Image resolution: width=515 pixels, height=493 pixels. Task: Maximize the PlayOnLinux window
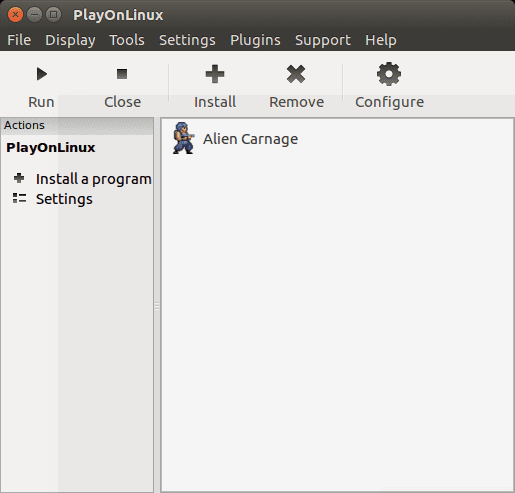[53, 15]
